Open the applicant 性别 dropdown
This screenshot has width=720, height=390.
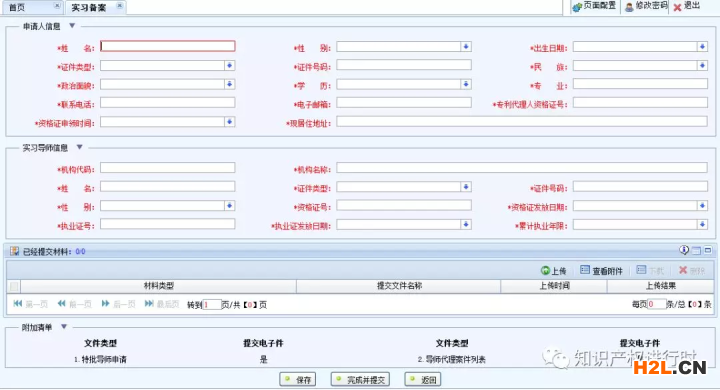466,46
